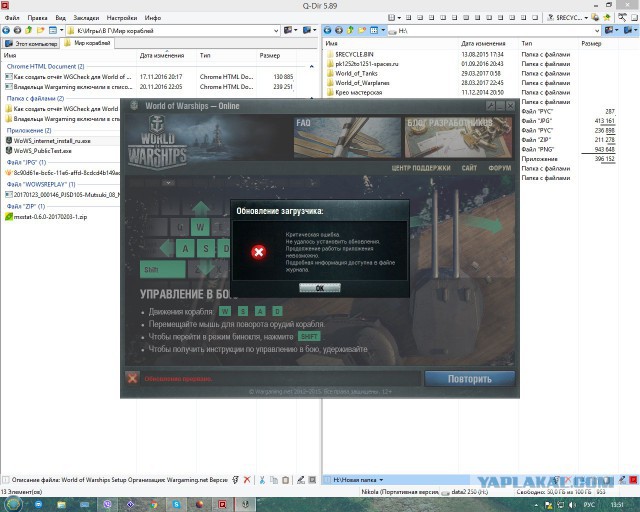Go back in the right pane
Image resolution: width=640 pixels, height=512 pixels.
click(327, 30)
